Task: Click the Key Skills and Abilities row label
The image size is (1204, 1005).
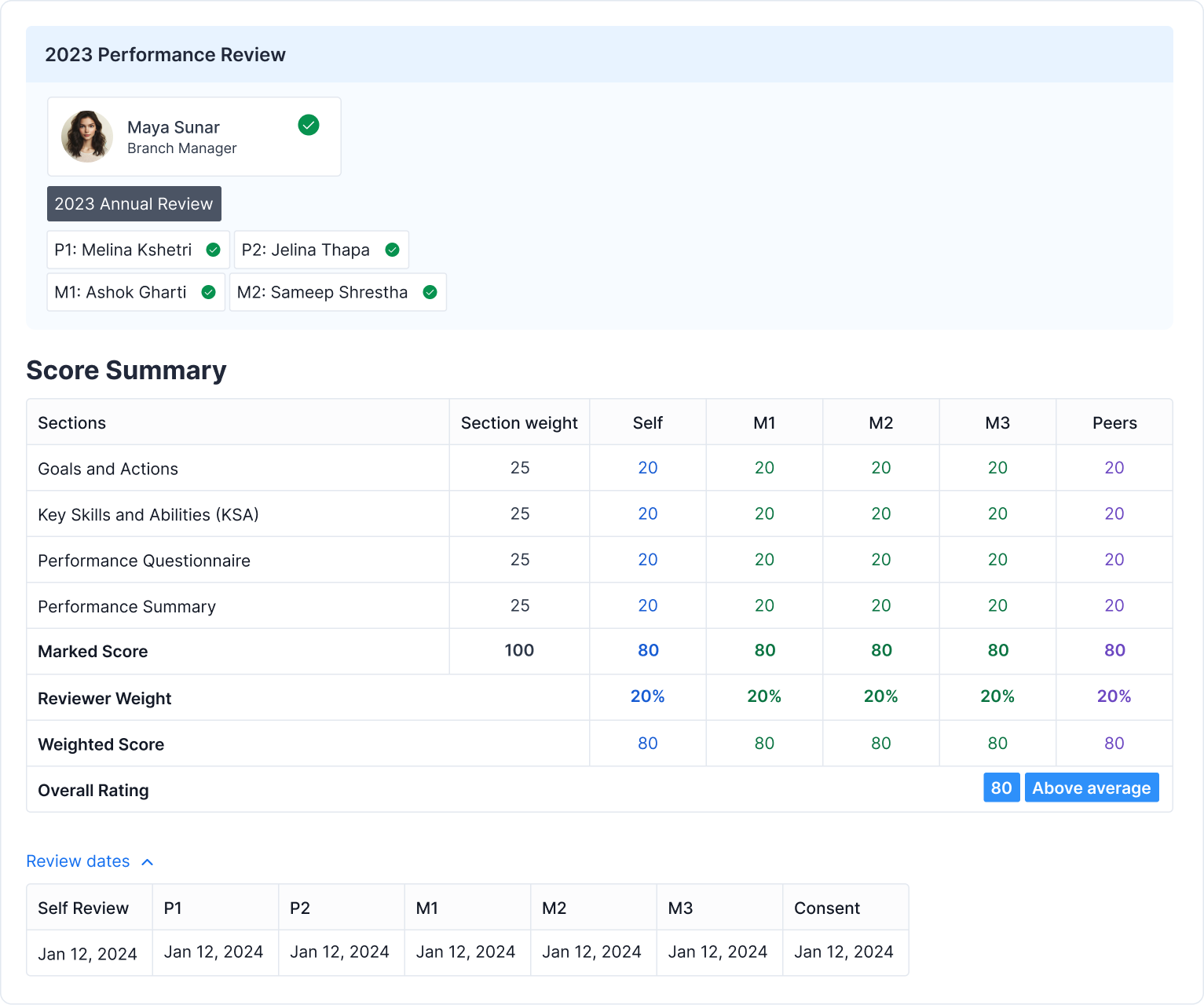Action: (x=148, y=514)
